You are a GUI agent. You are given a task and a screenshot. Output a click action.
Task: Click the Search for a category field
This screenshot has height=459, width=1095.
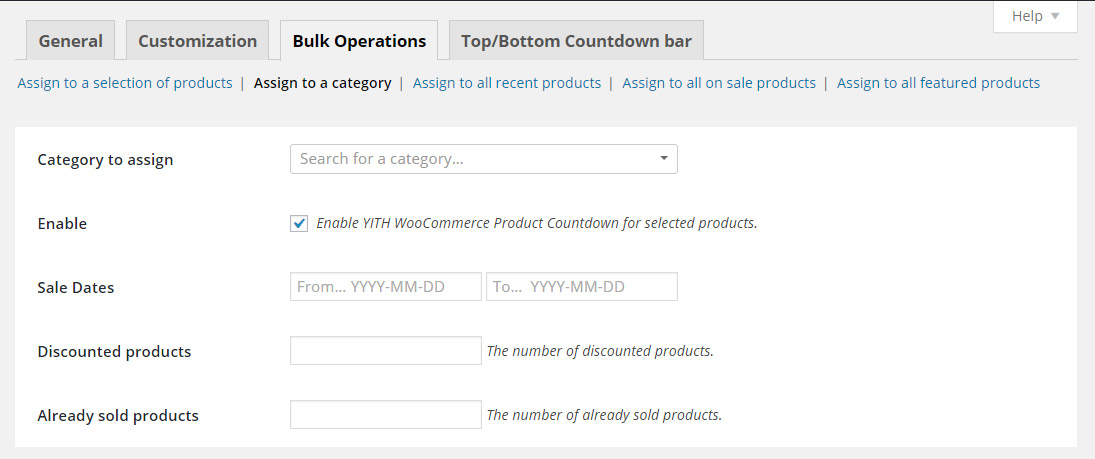pyautogui.click(x=470, y=159)
